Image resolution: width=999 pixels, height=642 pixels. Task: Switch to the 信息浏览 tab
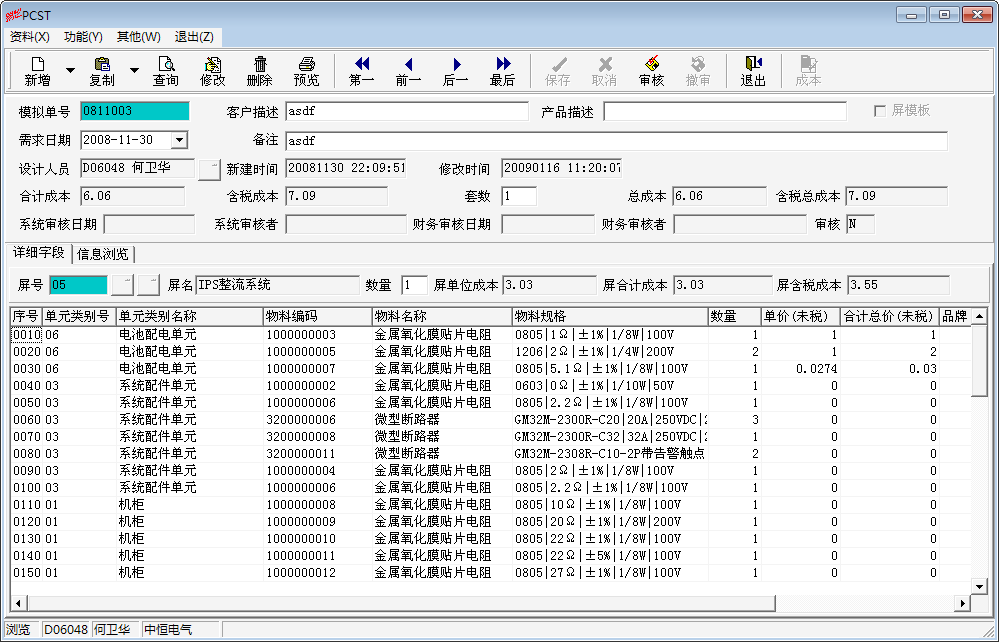103,254
